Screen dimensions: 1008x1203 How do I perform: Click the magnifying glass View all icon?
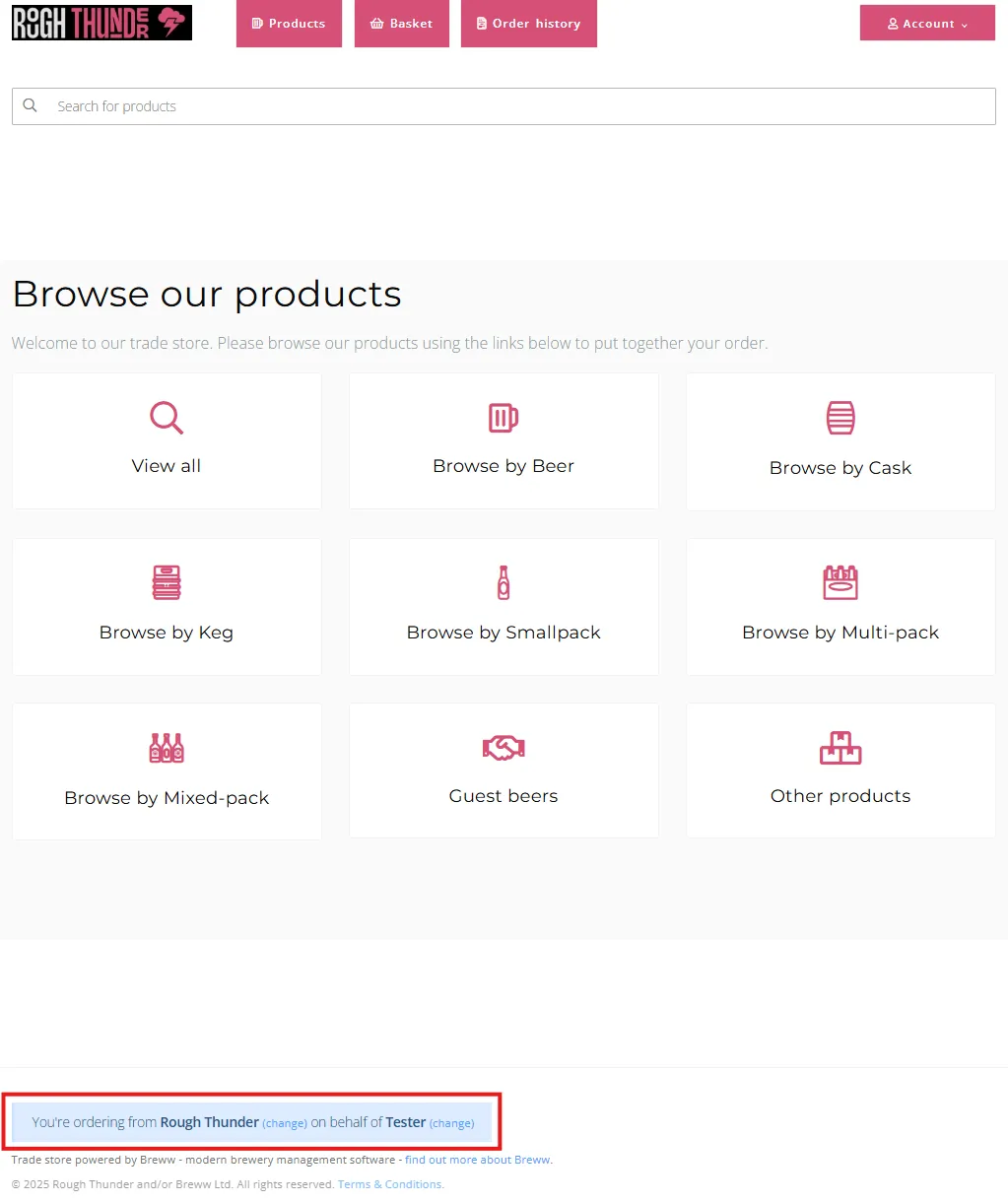coord(167,418)
